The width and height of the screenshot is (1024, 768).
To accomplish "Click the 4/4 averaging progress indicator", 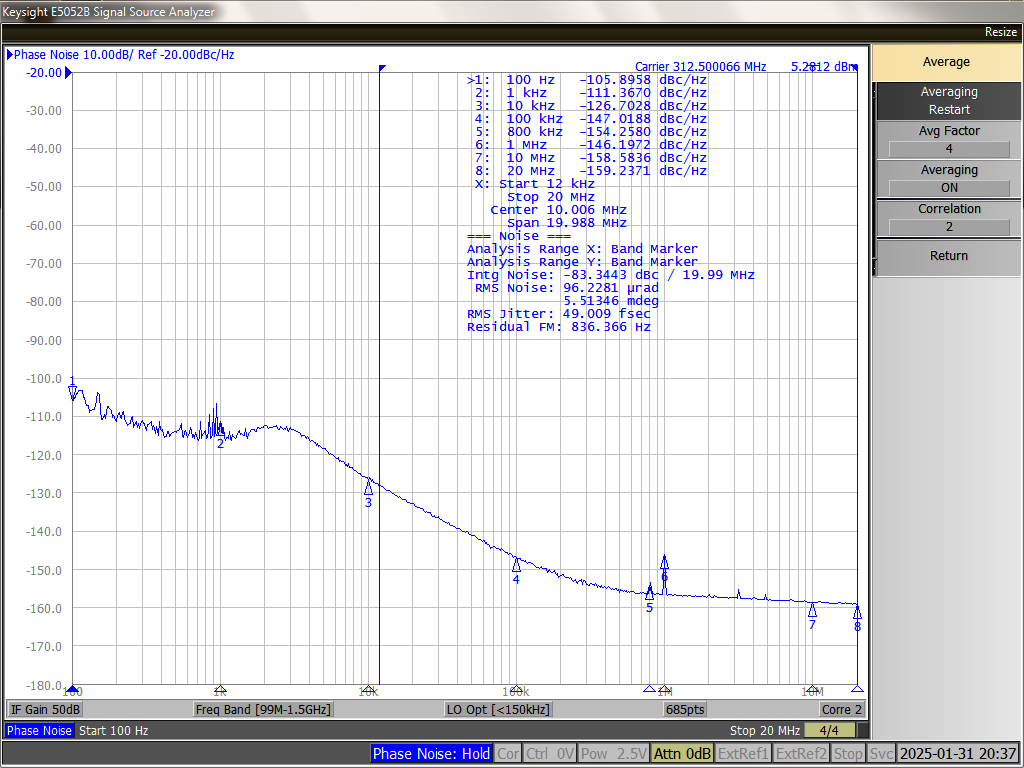I will coord(830,731).
